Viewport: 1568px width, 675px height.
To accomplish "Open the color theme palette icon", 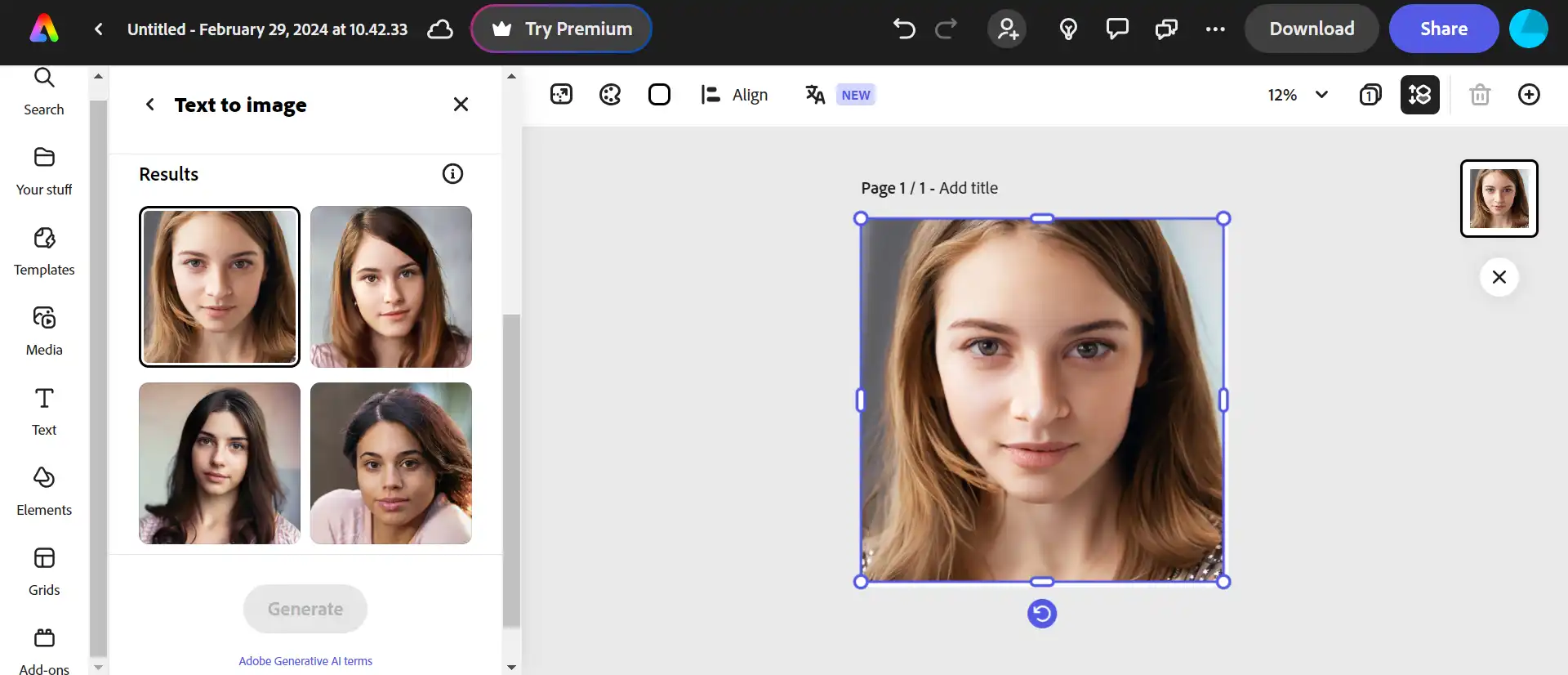I will pyautogui.click(x=610, y=95).
